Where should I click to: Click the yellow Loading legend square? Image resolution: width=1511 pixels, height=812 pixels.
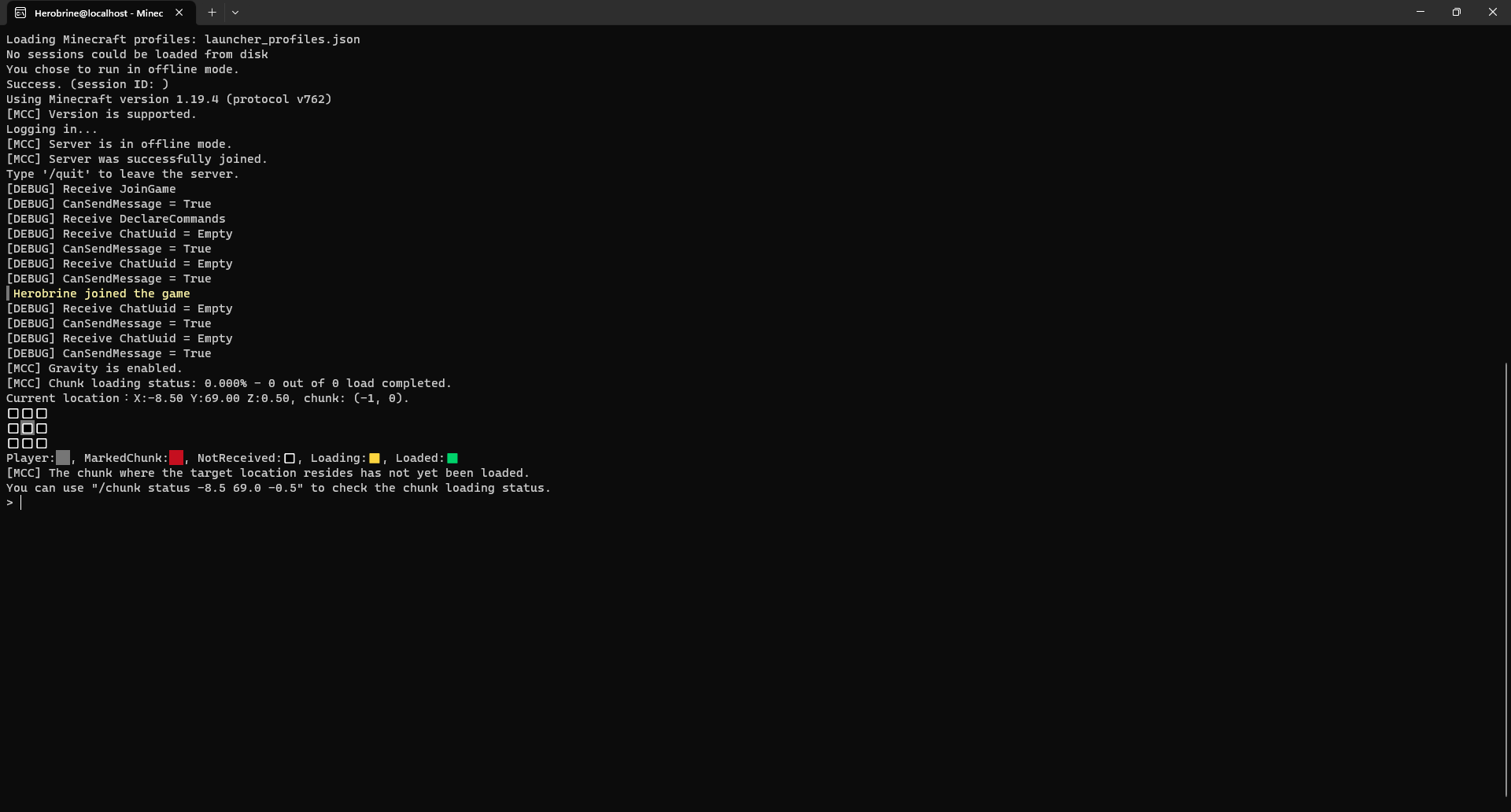click(x=374, y=457)
